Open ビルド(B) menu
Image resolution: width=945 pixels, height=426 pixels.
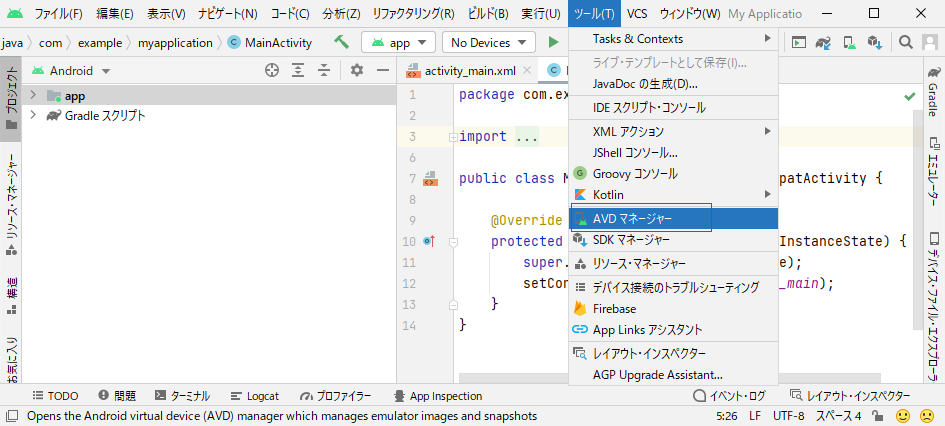point(488,13)
